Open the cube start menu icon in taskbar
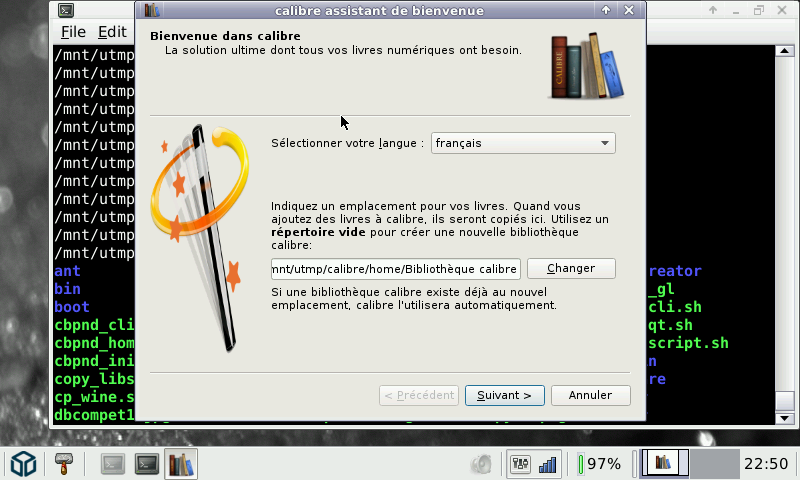The width and height of the screenshot is (800, 480). click(x=23, y=464)
